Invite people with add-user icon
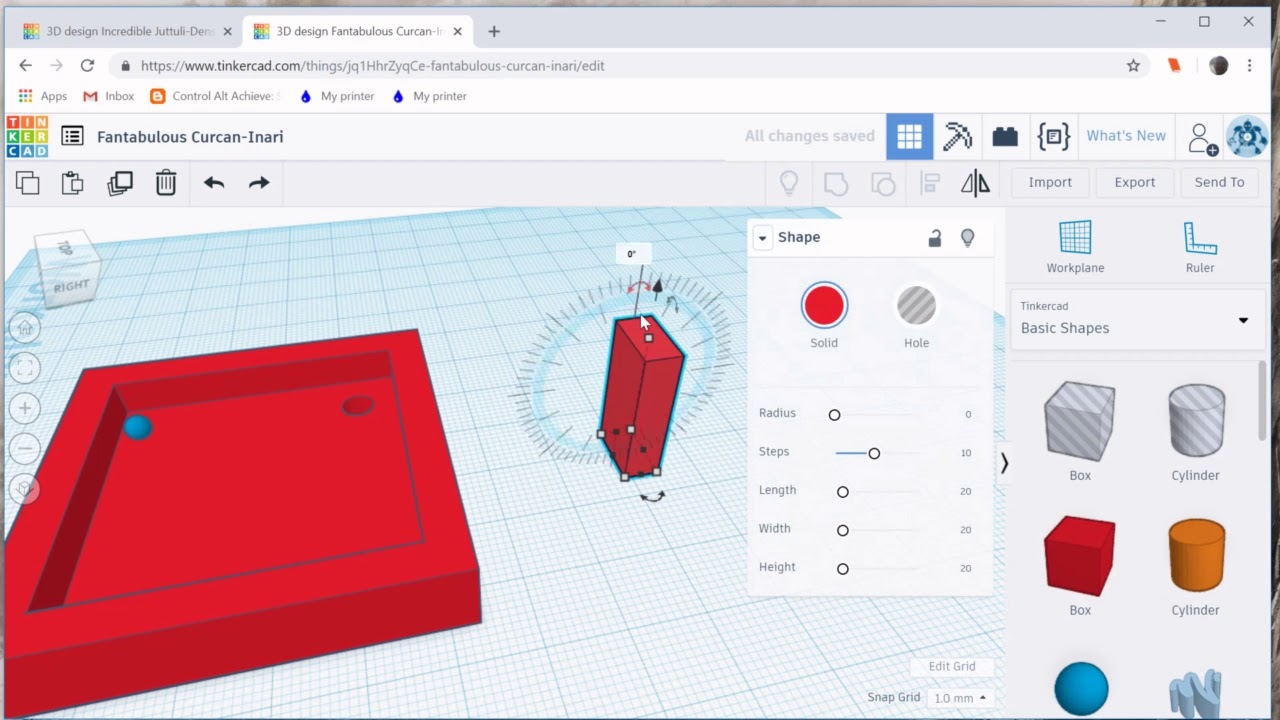 (x=1202, y=137)
